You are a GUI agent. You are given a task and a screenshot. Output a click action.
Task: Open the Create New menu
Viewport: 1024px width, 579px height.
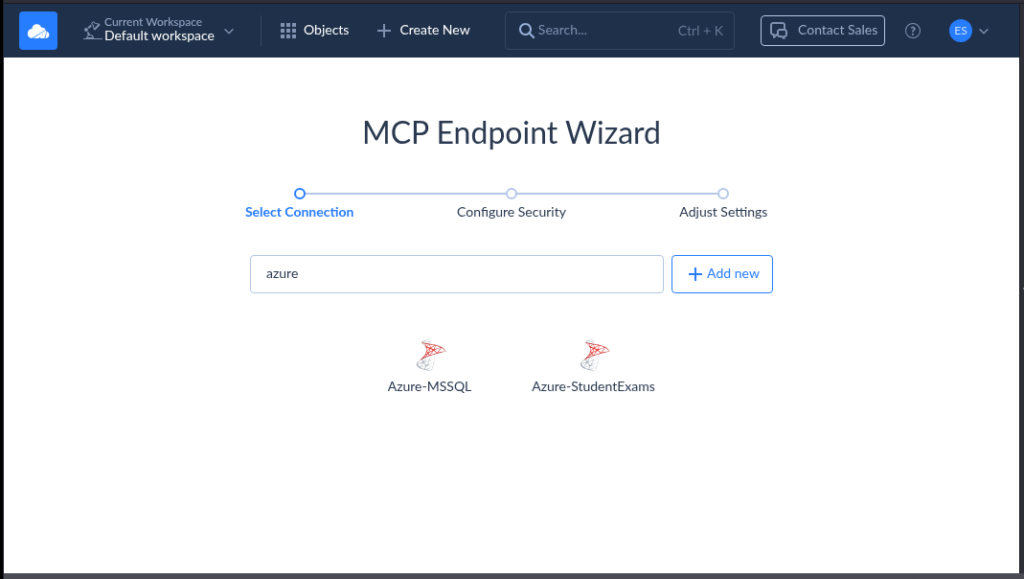tap(422, 30)
